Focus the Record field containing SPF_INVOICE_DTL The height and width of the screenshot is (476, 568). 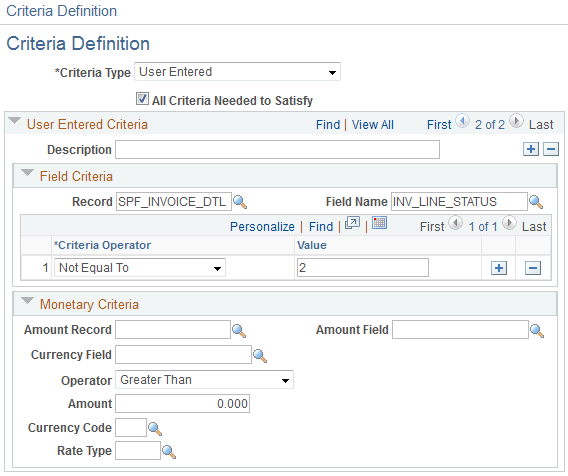coord(174,201)
